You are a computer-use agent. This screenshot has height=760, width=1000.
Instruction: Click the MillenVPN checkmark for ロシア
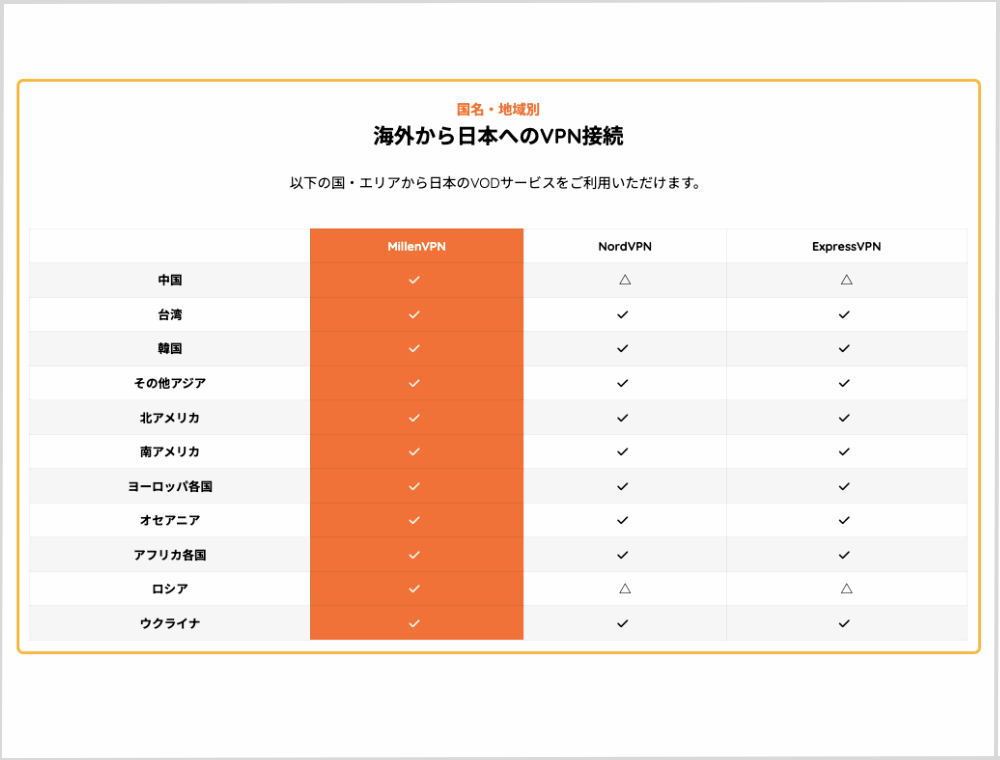pos(415,589)
